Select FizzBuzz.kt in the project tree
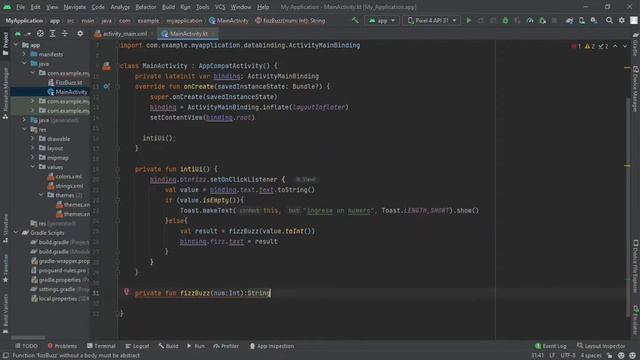The width and height of the screenshot is (640, 360). 65,82
